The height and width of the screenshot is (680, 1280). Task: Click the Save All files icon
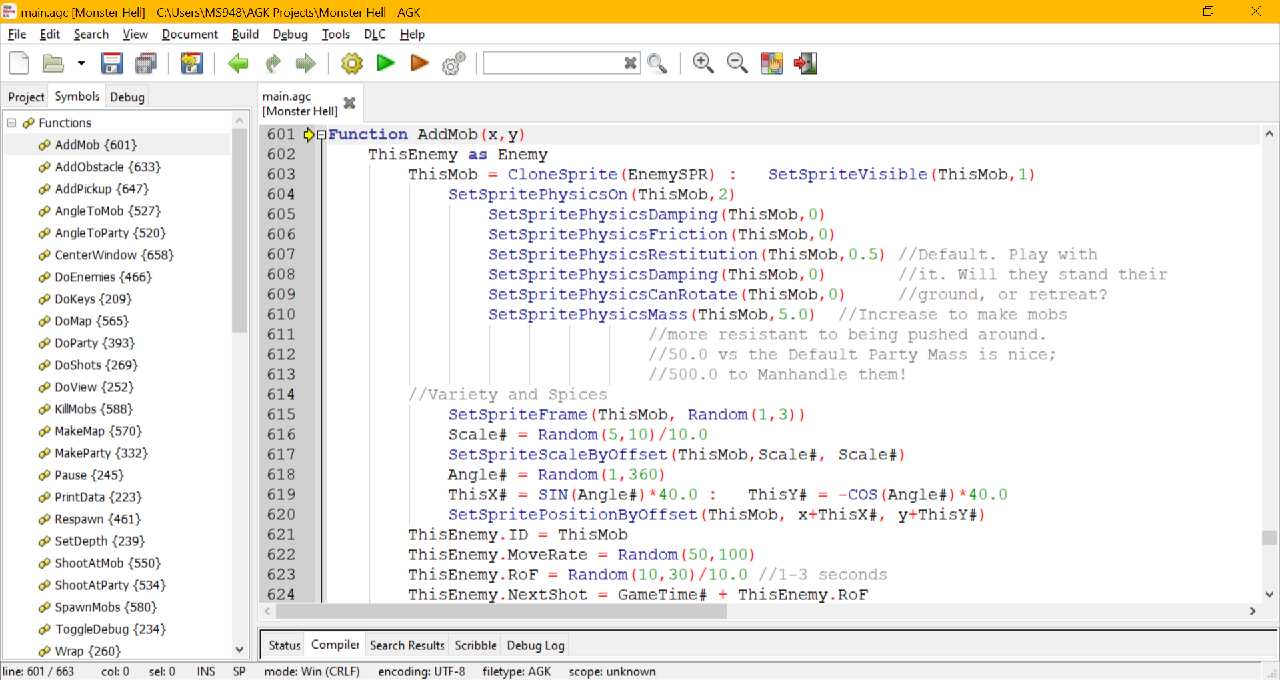tap(146, 63)
